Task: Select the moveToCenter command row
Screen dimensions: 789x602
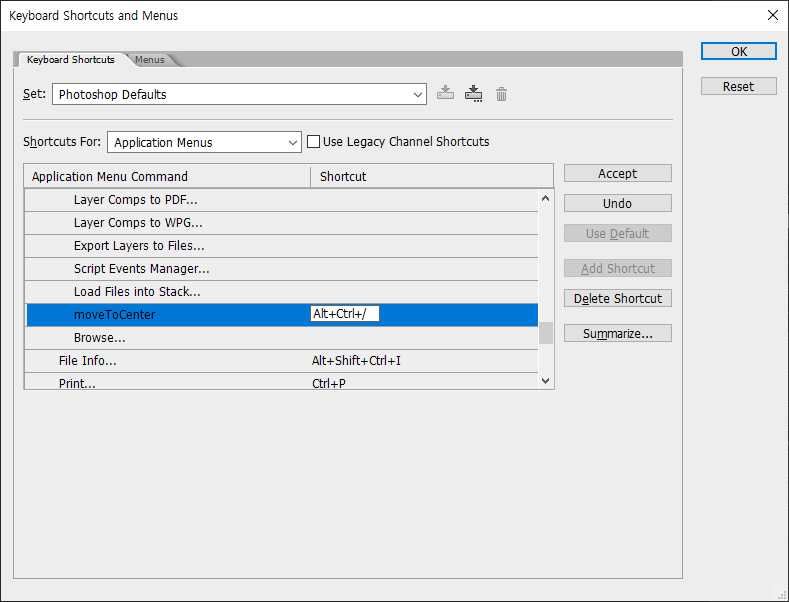Action: click(x=282, y=315)
